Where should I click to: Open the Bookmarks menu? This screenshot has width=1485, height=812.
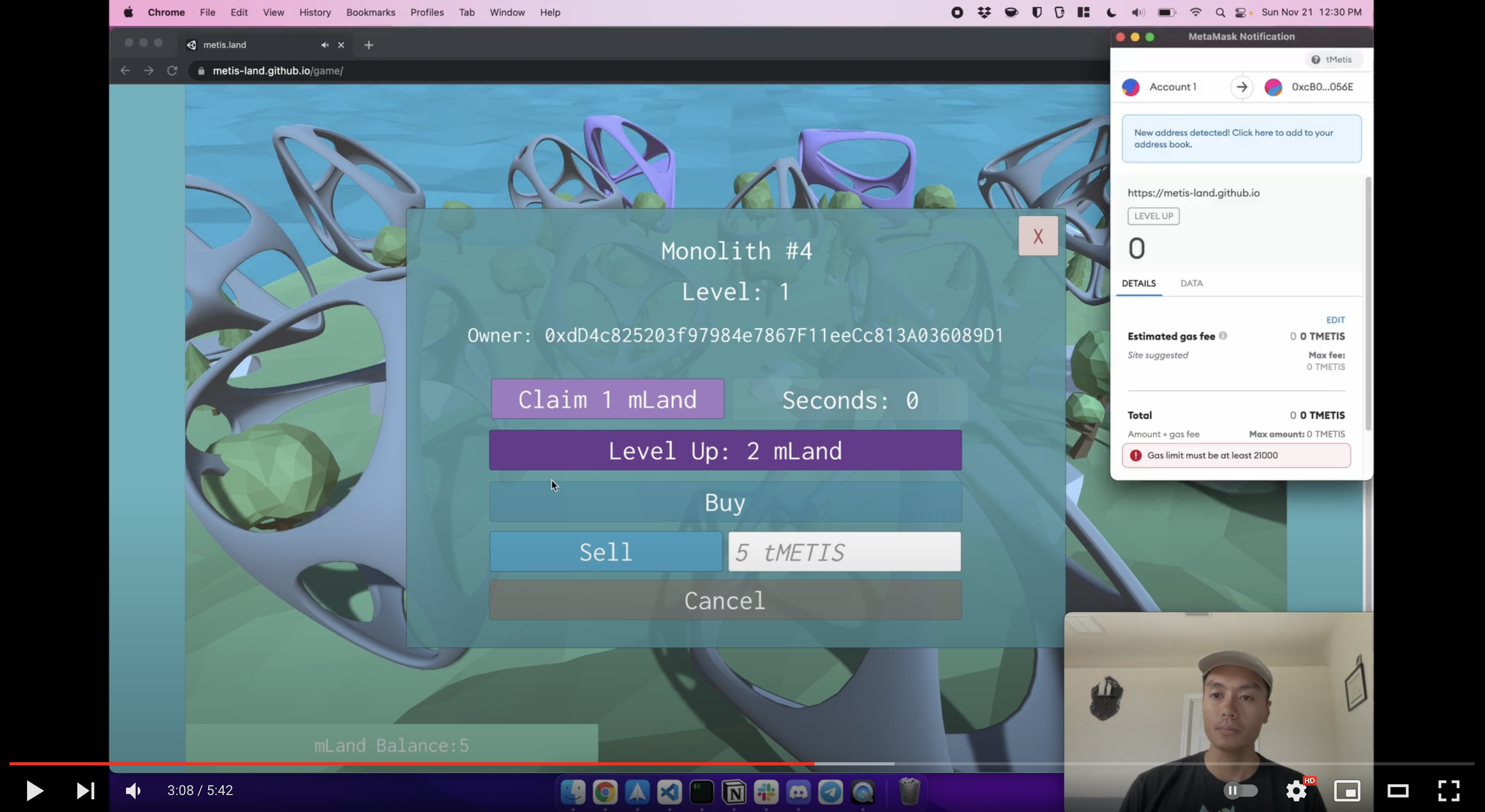pos(370,12)
